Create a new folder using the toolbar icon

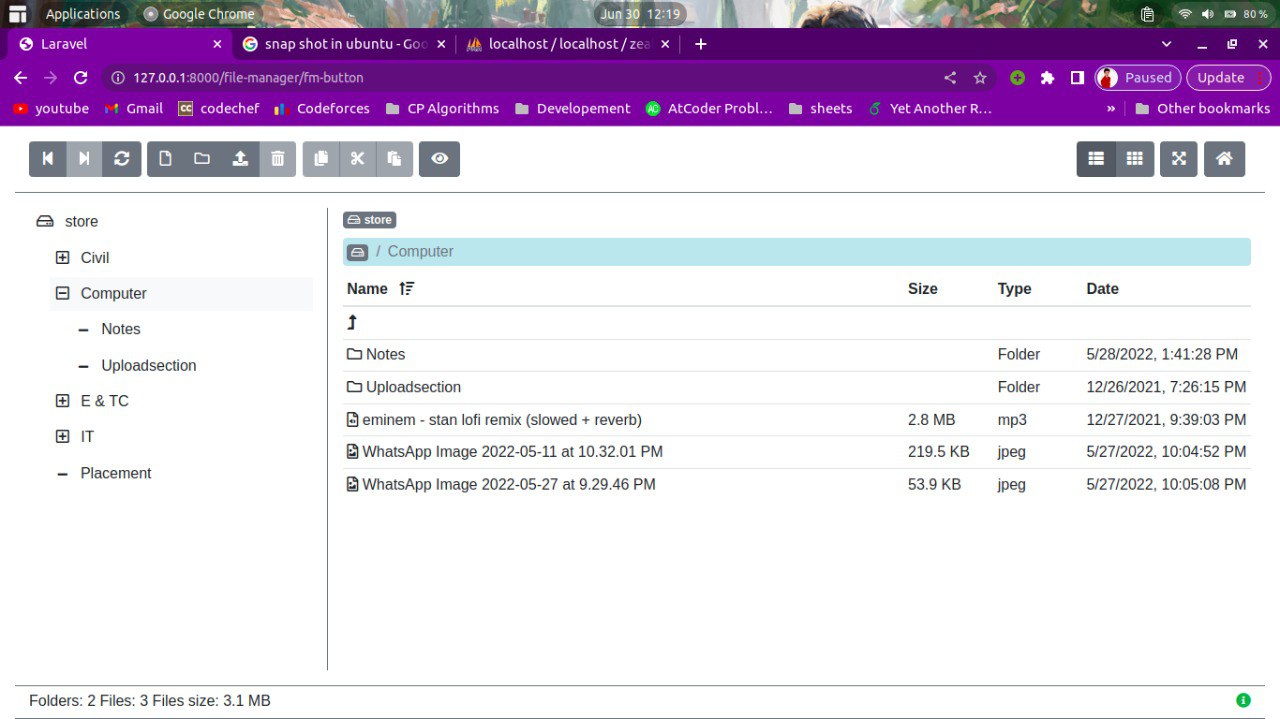click(x=202, y=158)
